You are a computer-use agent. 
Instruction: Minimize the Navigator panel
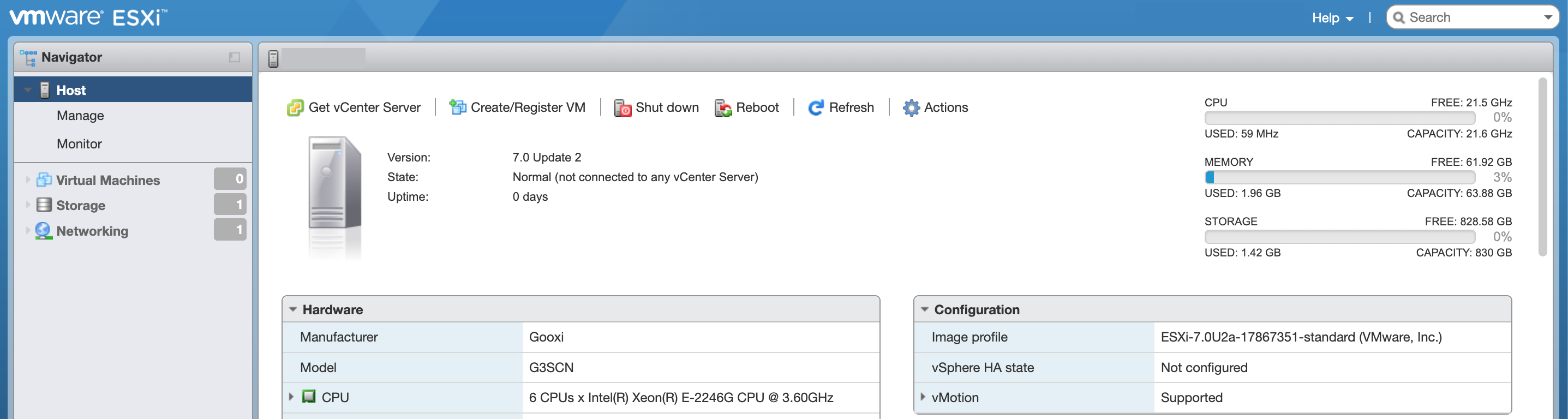click(x=235, y=57)
